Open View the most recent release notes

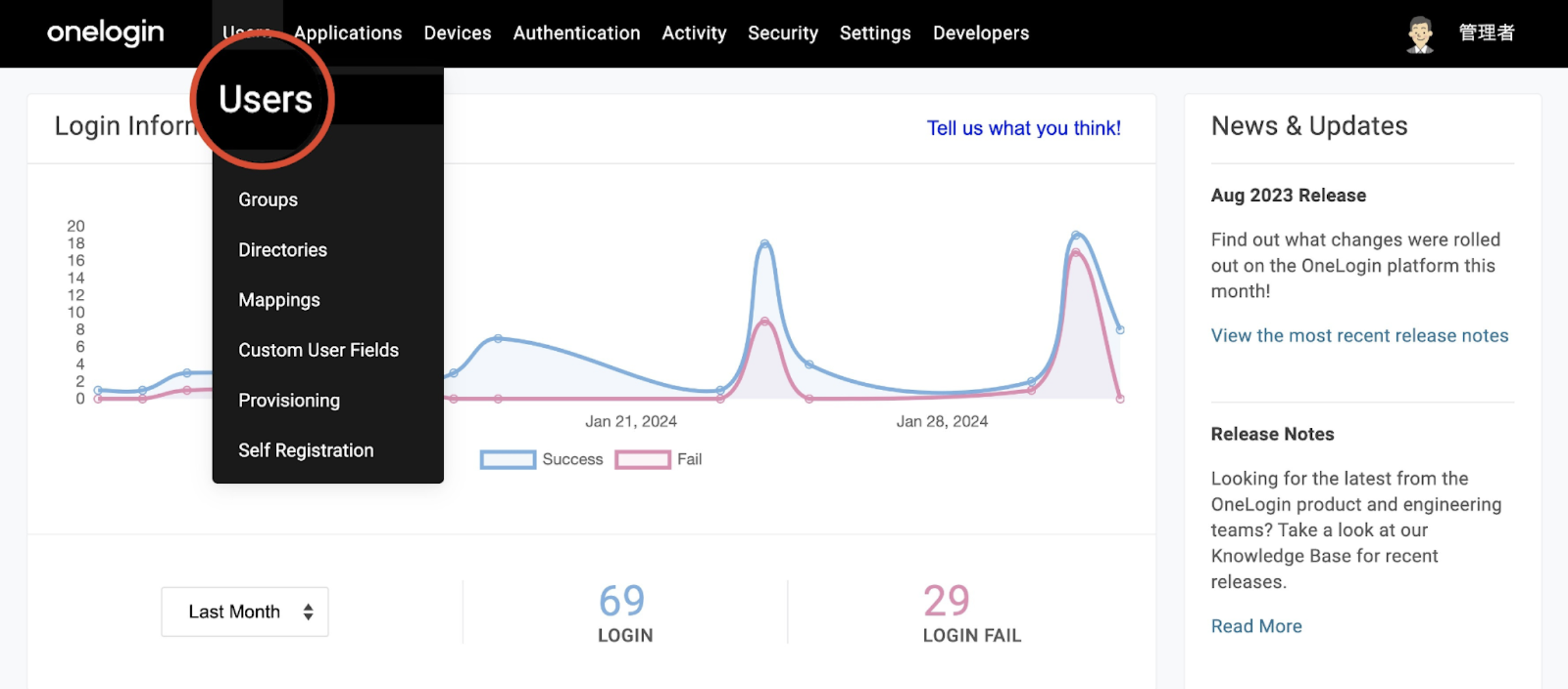point(1359,335)
